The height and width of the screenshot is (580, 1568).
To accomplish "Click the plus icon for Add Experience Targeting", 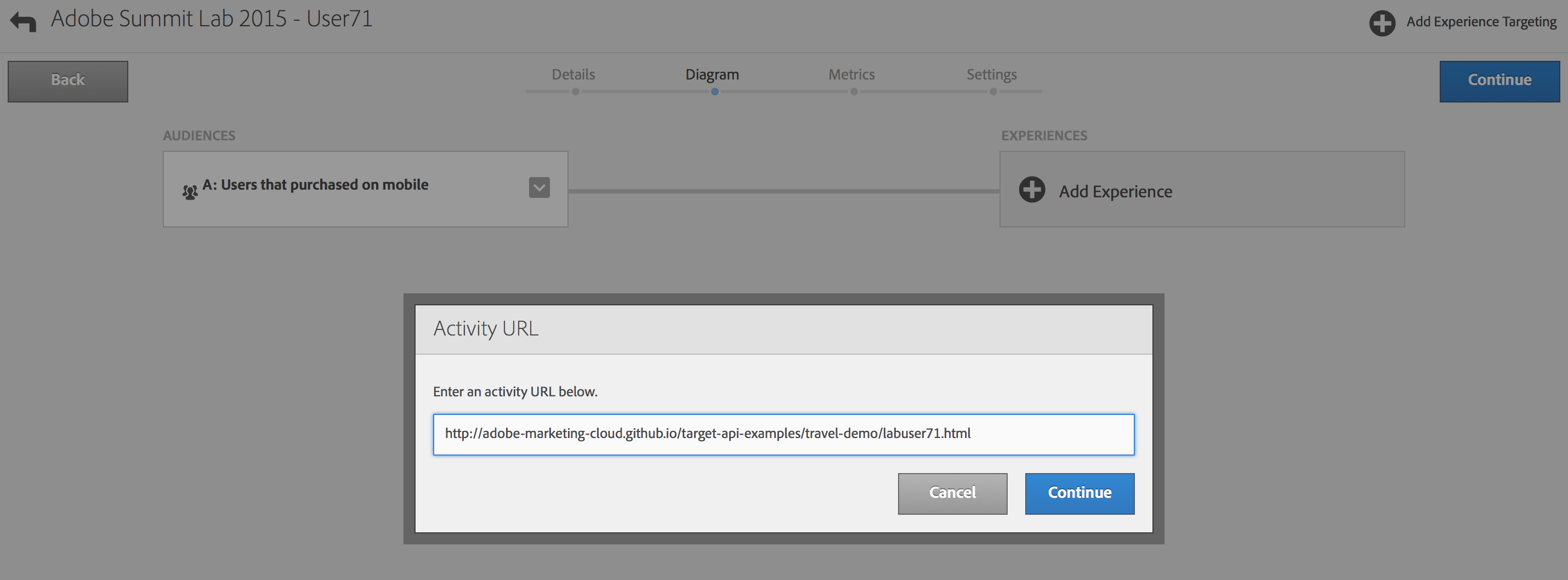I will 1382,23.
